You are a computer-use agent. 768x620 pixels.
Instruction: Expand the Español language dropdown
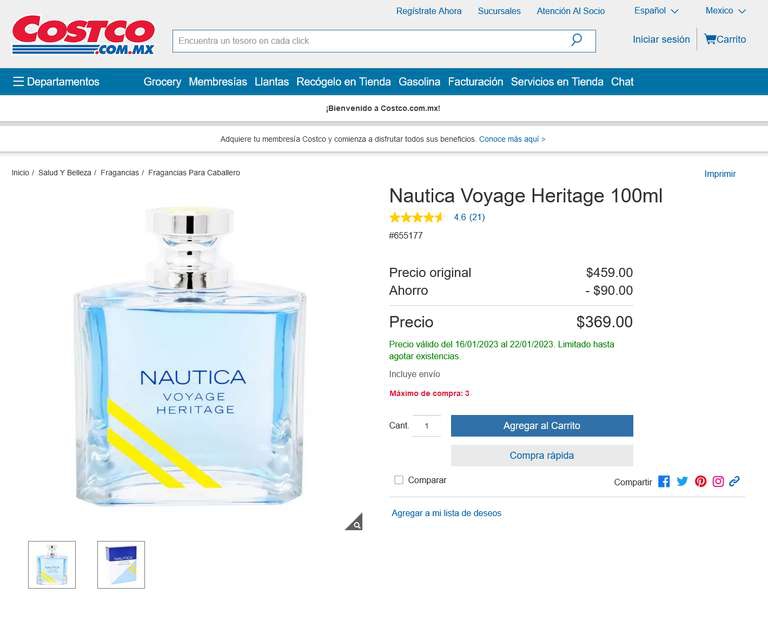pos(656,11)
